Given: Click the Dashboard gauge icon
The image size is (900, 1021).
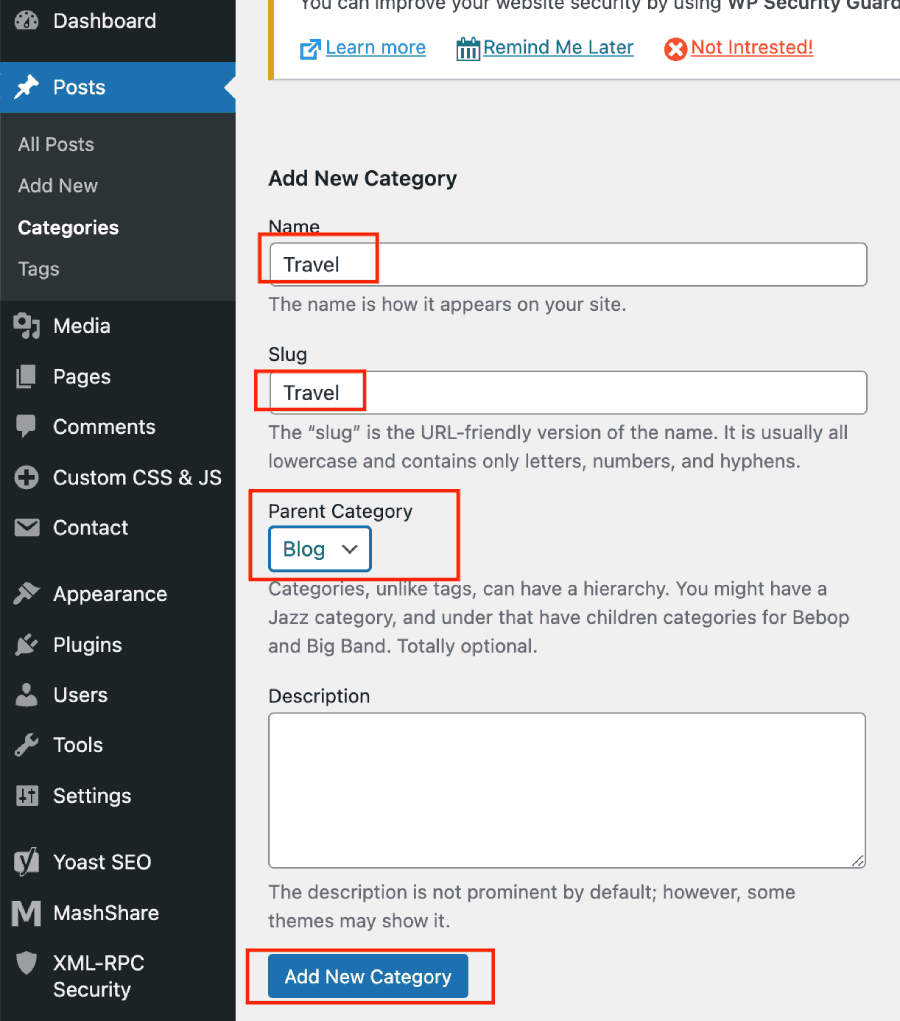Looking at the screenshot, I should pyautogui.click(x=26, y=20).
